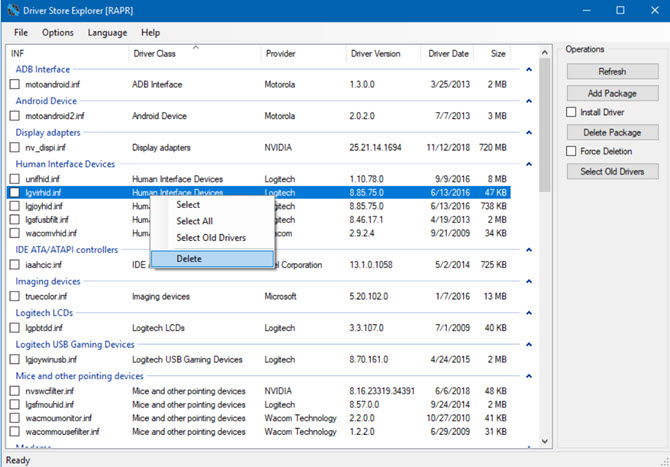Collapse the IDE ATA/ATAPI controllers group

529,250
